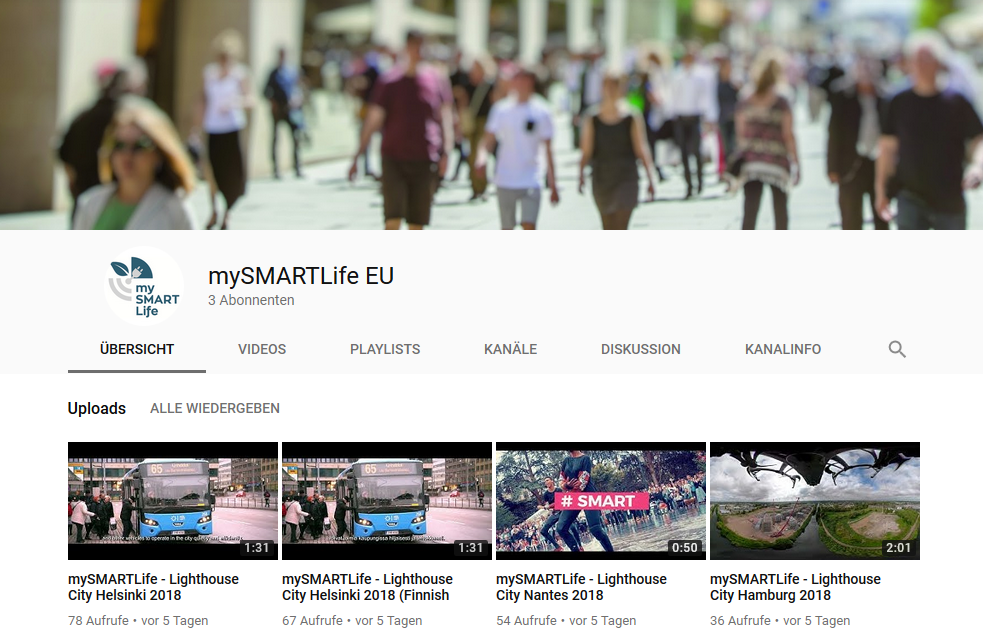Screen dimensions: 983x642
Task: Click the 0:50 duration badge on Nantes video
Action: pyautogui.click(x=685, y=548)
